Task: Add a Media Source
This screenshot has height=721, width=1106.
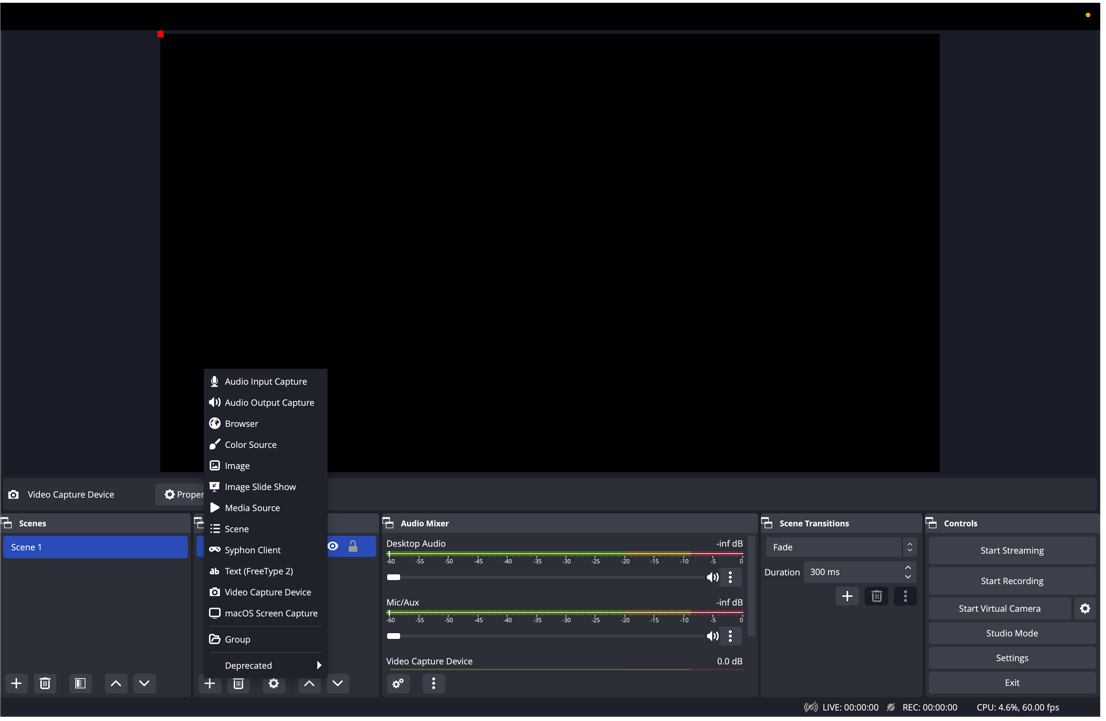Action: 266,510
